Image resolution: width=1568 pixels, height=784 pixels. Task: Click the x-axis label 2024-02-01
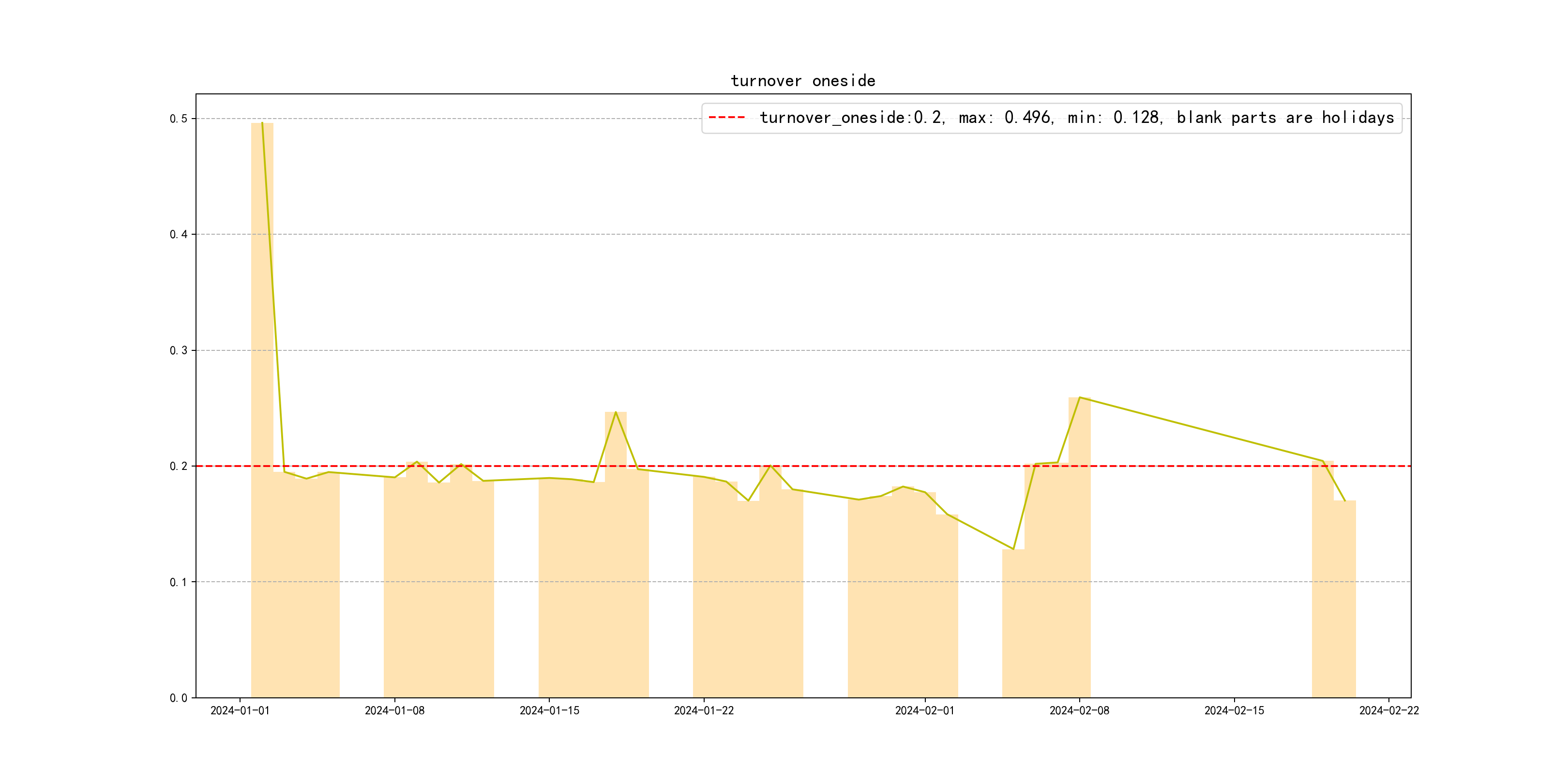[x=925, y=710]
